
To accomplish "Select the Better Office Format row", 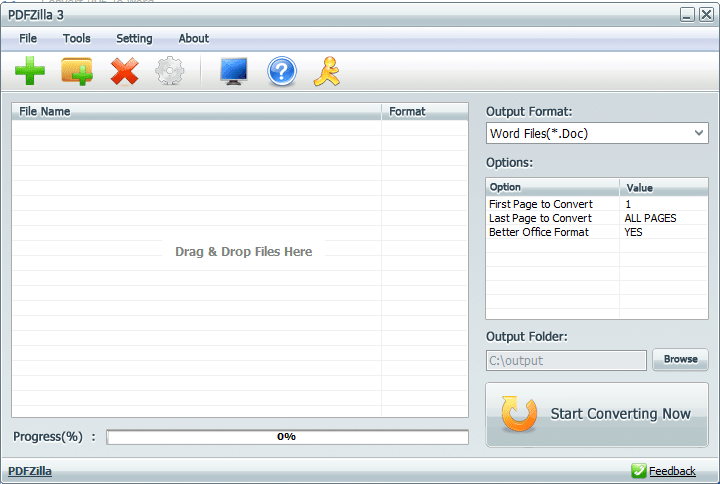I will [597, 232].
